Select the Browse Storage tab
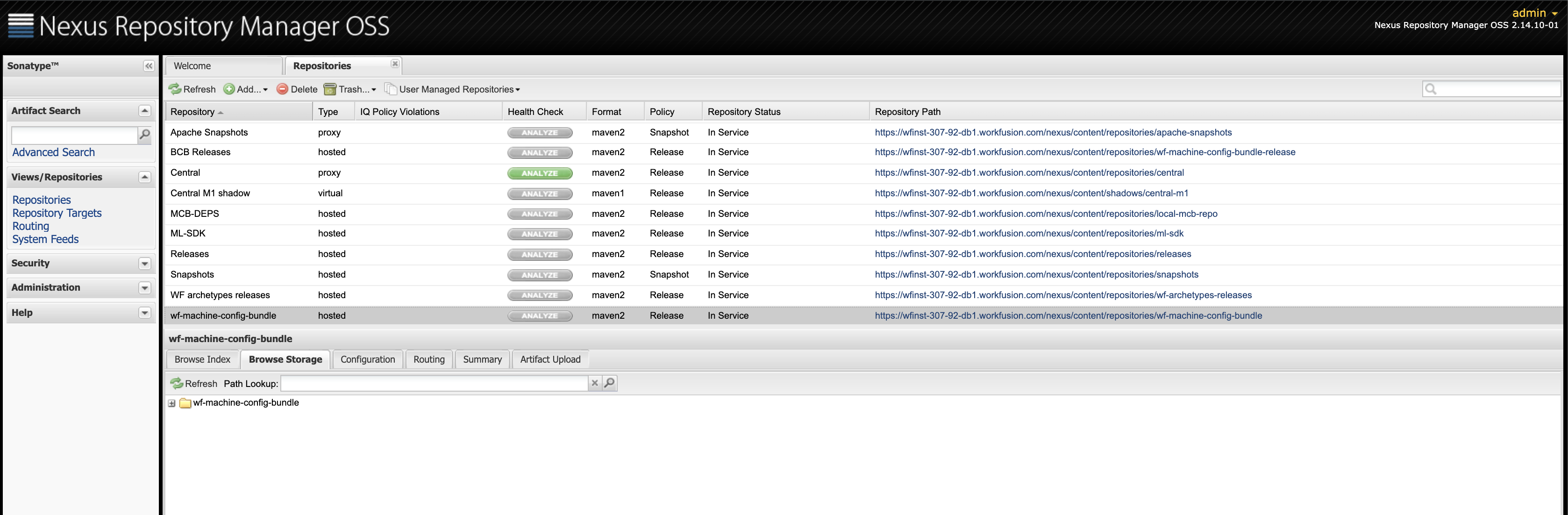Screen dimensions: 1568x515 click(285, 360)
